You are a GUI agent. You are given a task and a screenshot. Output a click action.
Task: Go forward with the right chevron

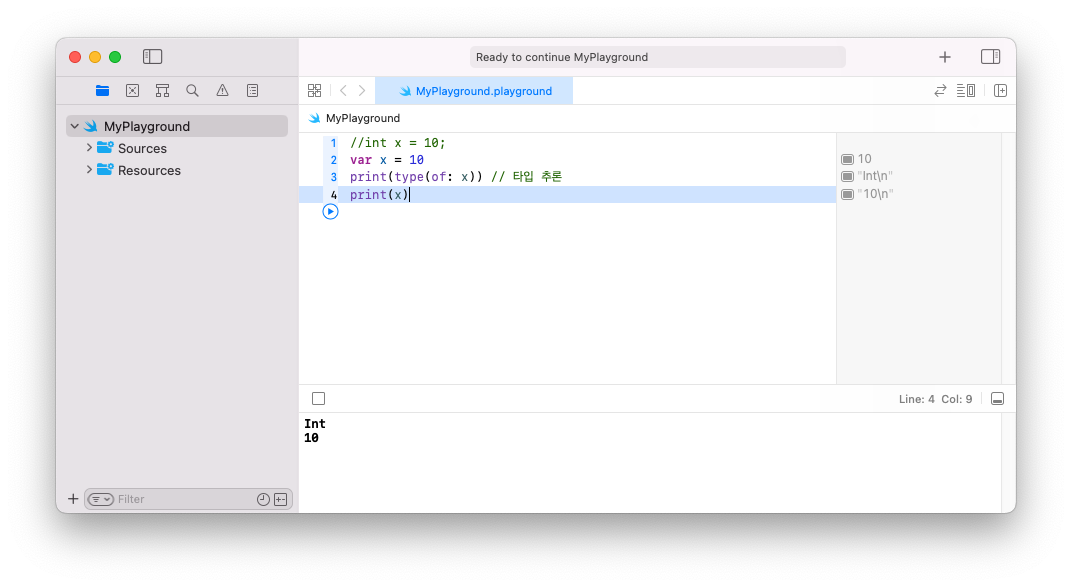click(x=362, y=90)
